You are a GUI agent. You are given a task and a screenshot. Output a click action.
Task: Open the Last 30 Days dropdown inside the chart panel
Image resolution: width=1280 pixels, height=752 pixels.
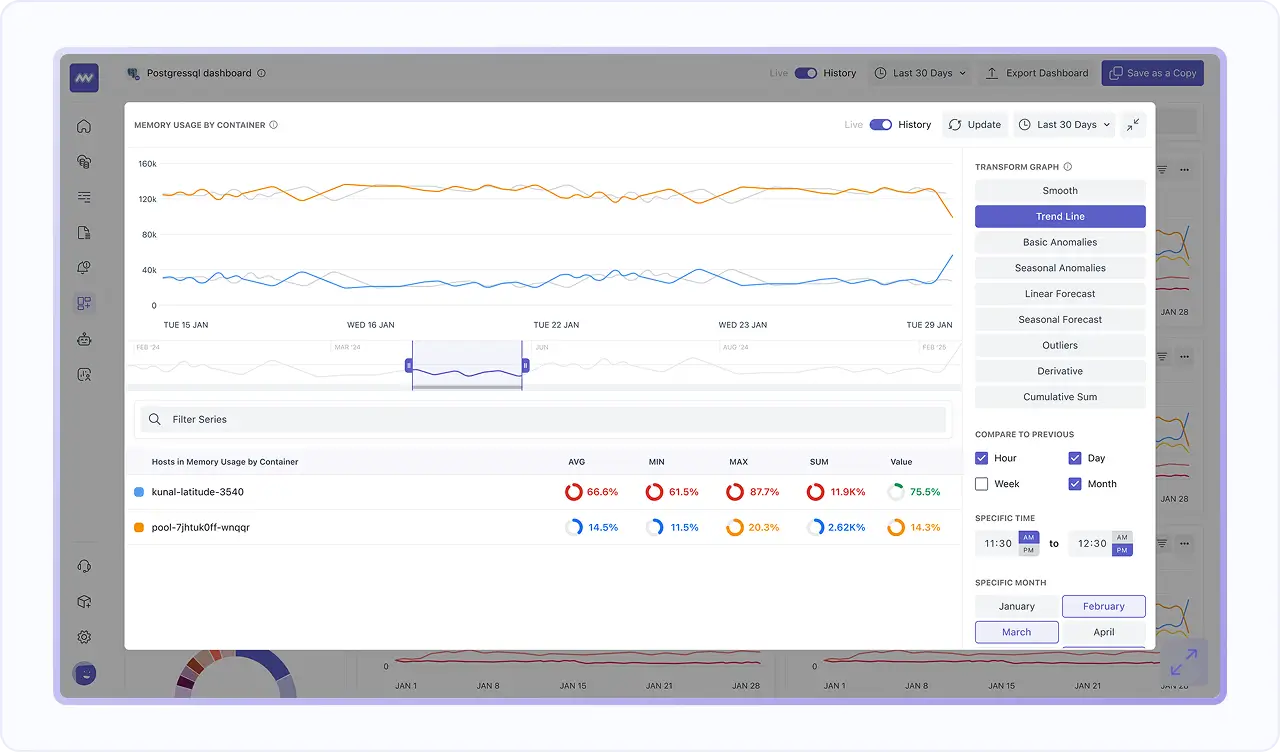pyautogui.click(x=1063, y=124)
